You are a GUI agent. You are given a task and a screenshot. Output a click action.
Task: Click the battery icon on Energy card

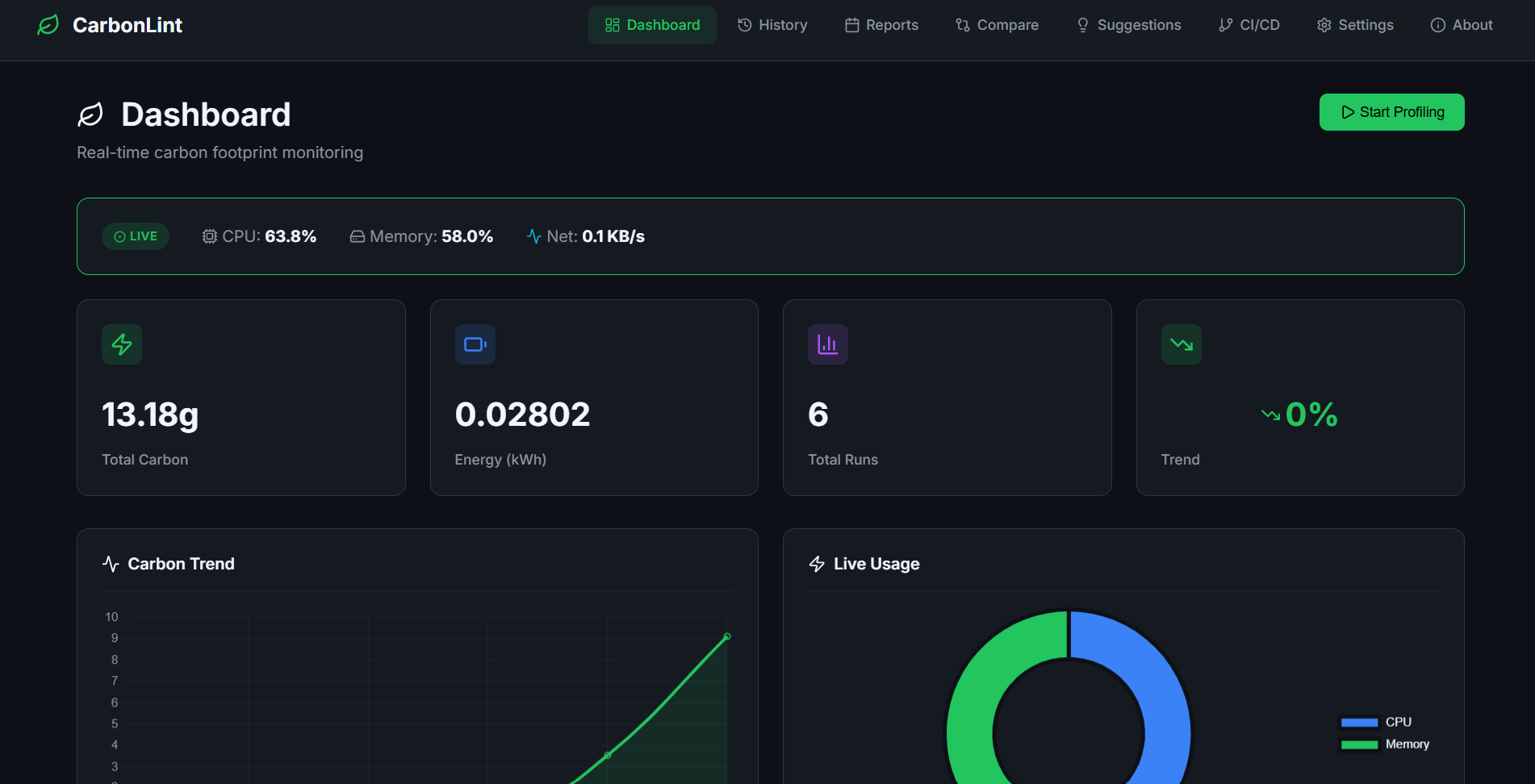[x=475, y=344]
